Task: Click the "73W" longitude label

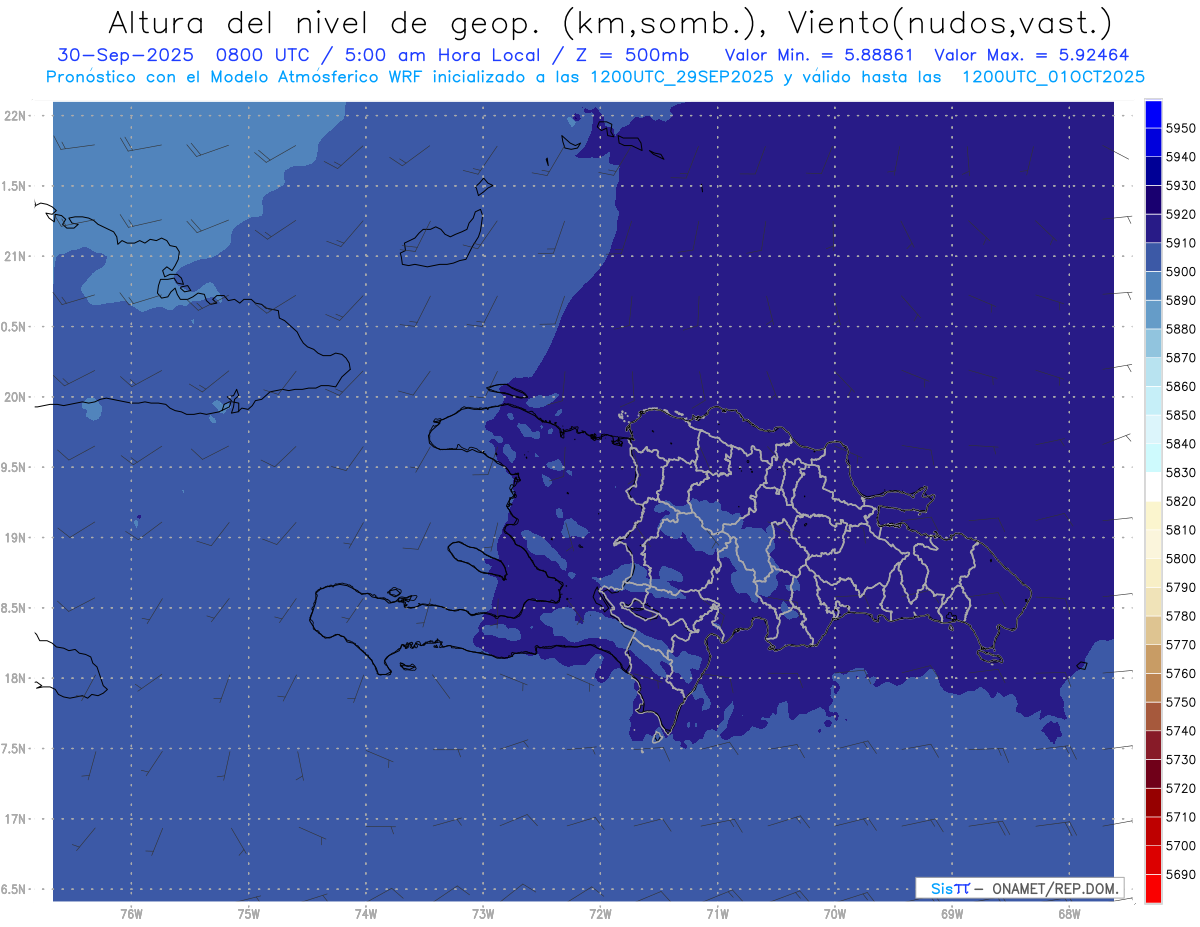Action: (483, 914)
